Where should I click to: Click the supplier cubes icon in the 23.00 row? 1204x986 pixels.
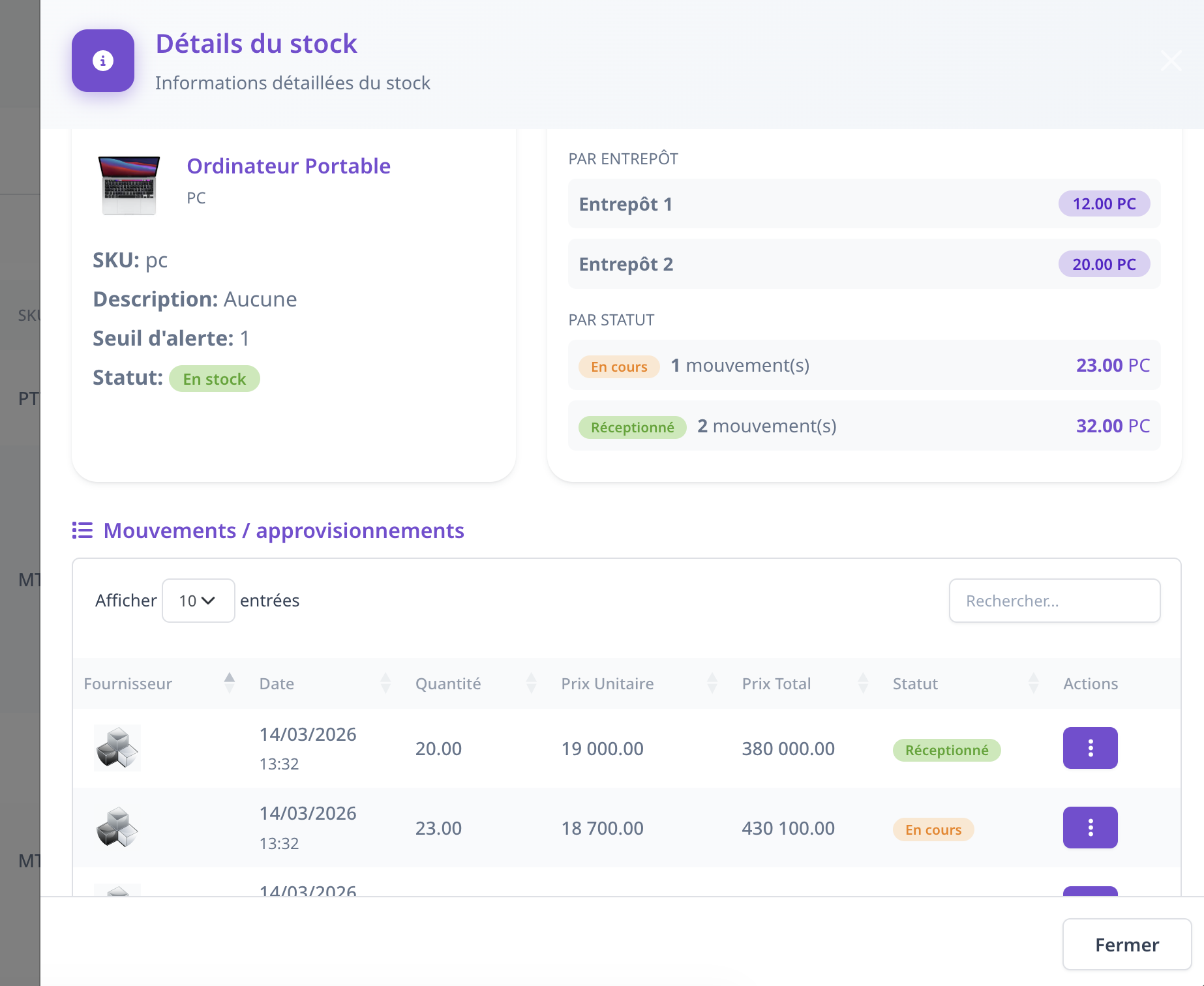(x=117, y=828)
